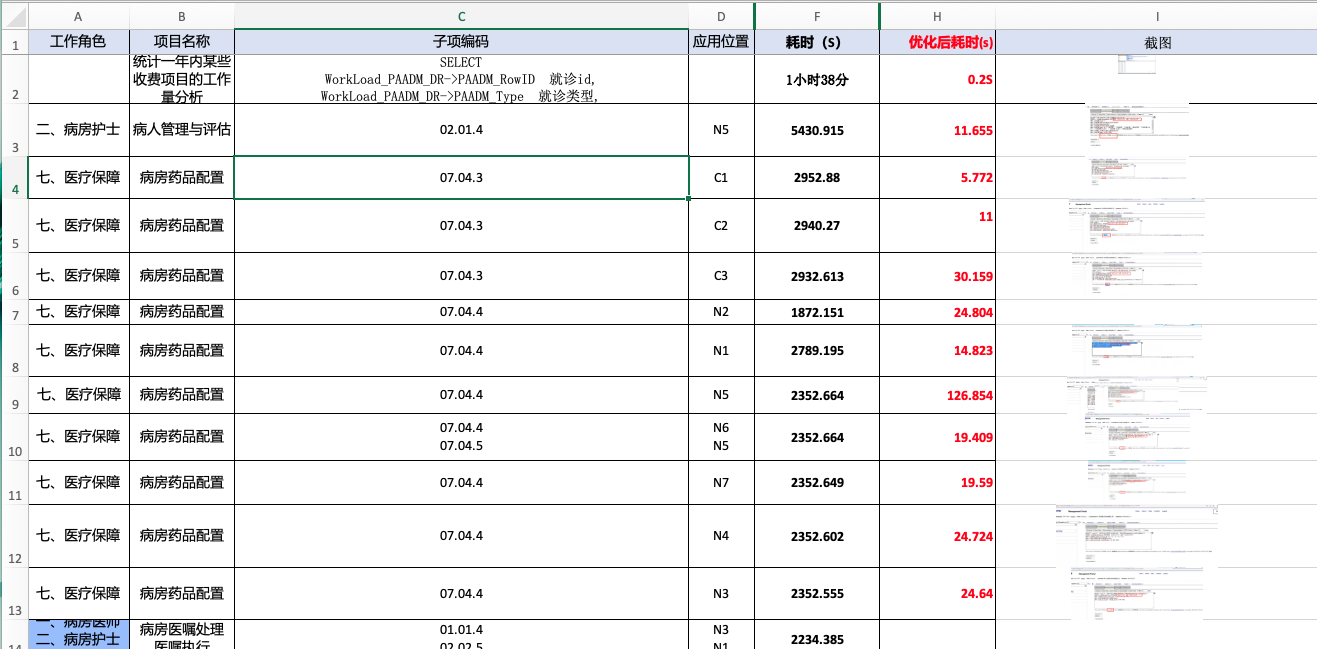1317x649 pixels.
Task: Click the 病人管理与评估 project cell
Action: tap(182, 130)
